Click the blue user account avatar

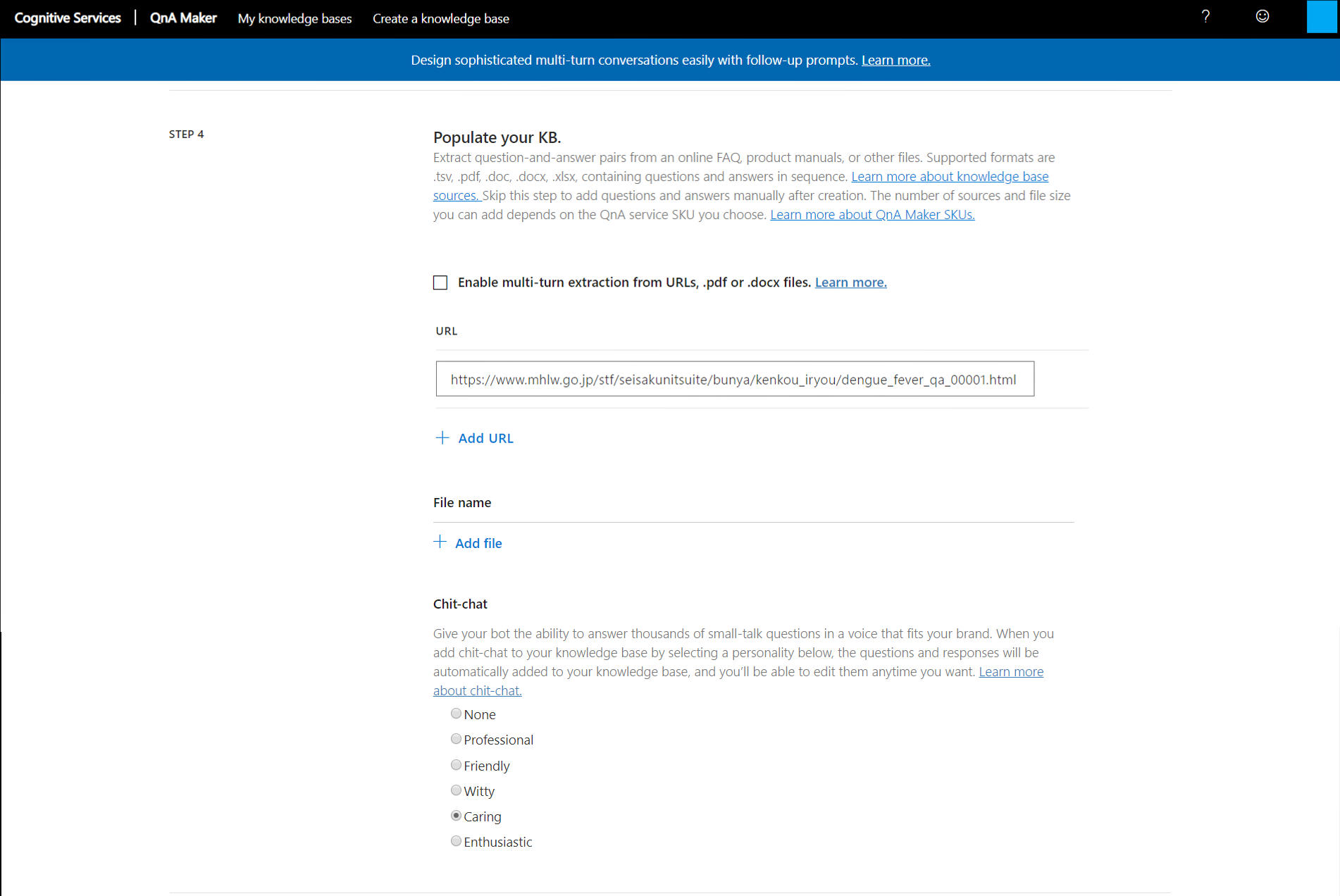click(x=1321, y=17)
